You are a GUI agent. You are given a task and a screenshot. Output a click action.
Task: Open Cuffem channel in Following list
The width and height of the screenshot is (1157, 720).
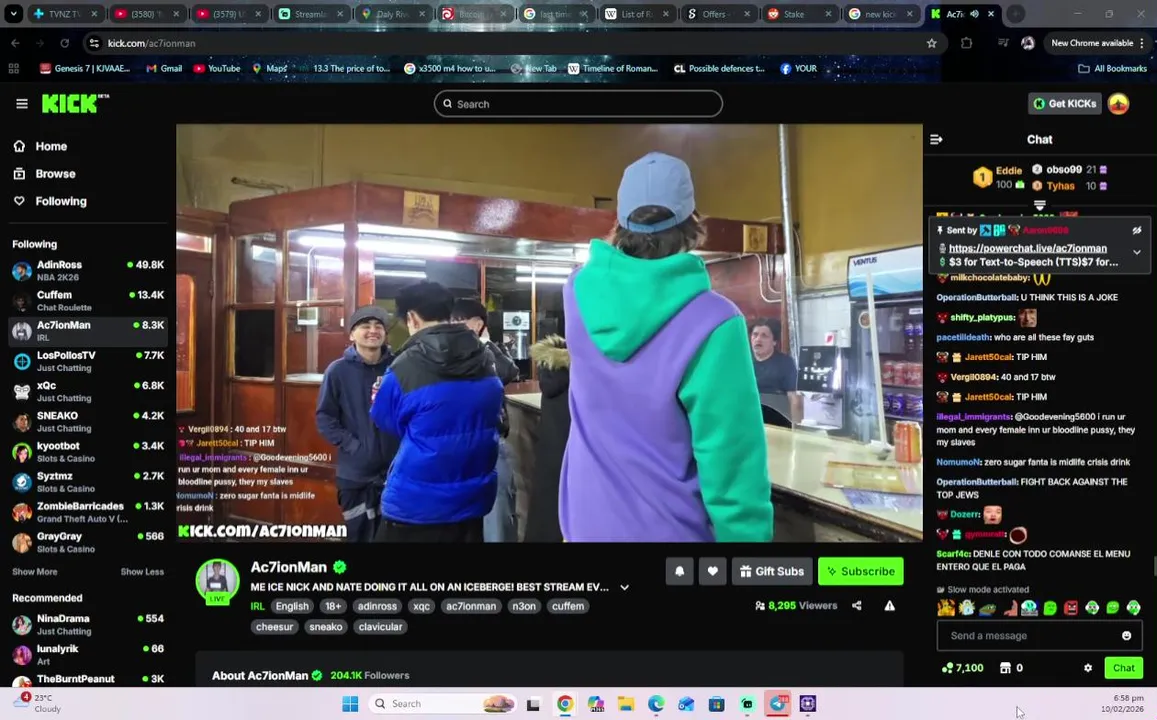coord(88,301)
